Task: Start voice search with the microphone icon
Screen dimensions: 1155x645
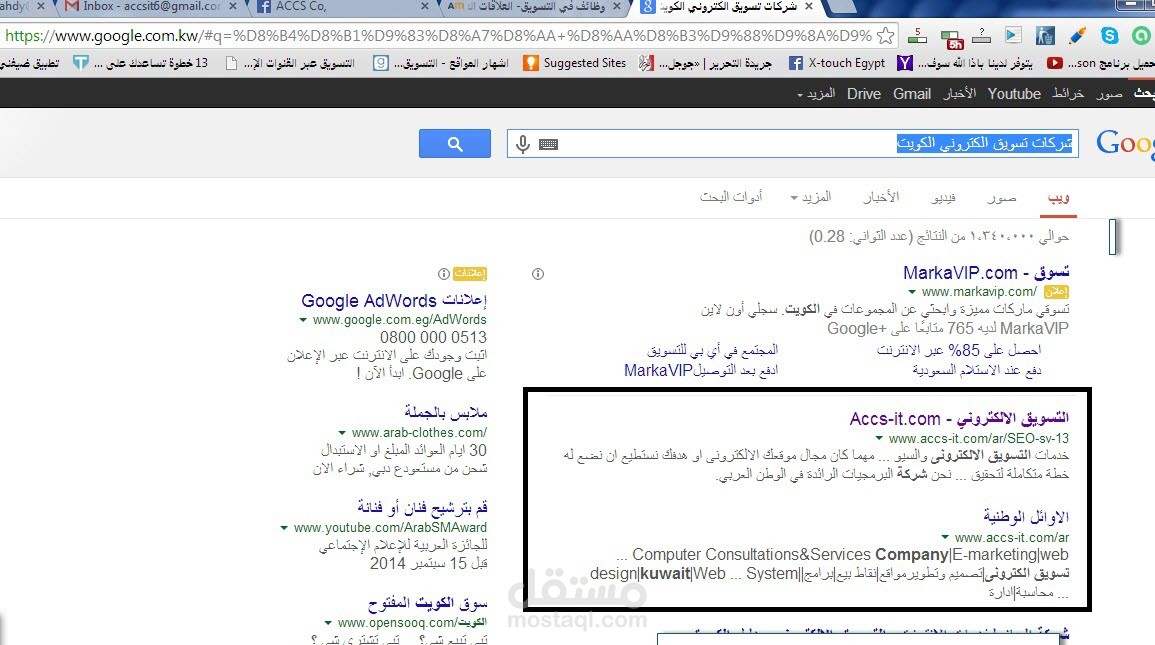Action: coord(522,144)
